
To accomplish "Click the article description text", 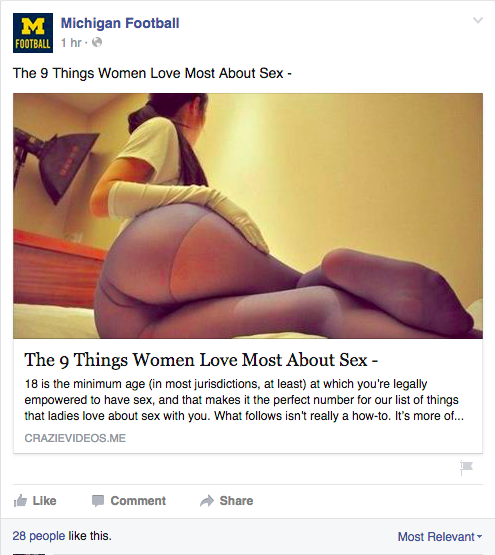I will (x=244, y=400).
